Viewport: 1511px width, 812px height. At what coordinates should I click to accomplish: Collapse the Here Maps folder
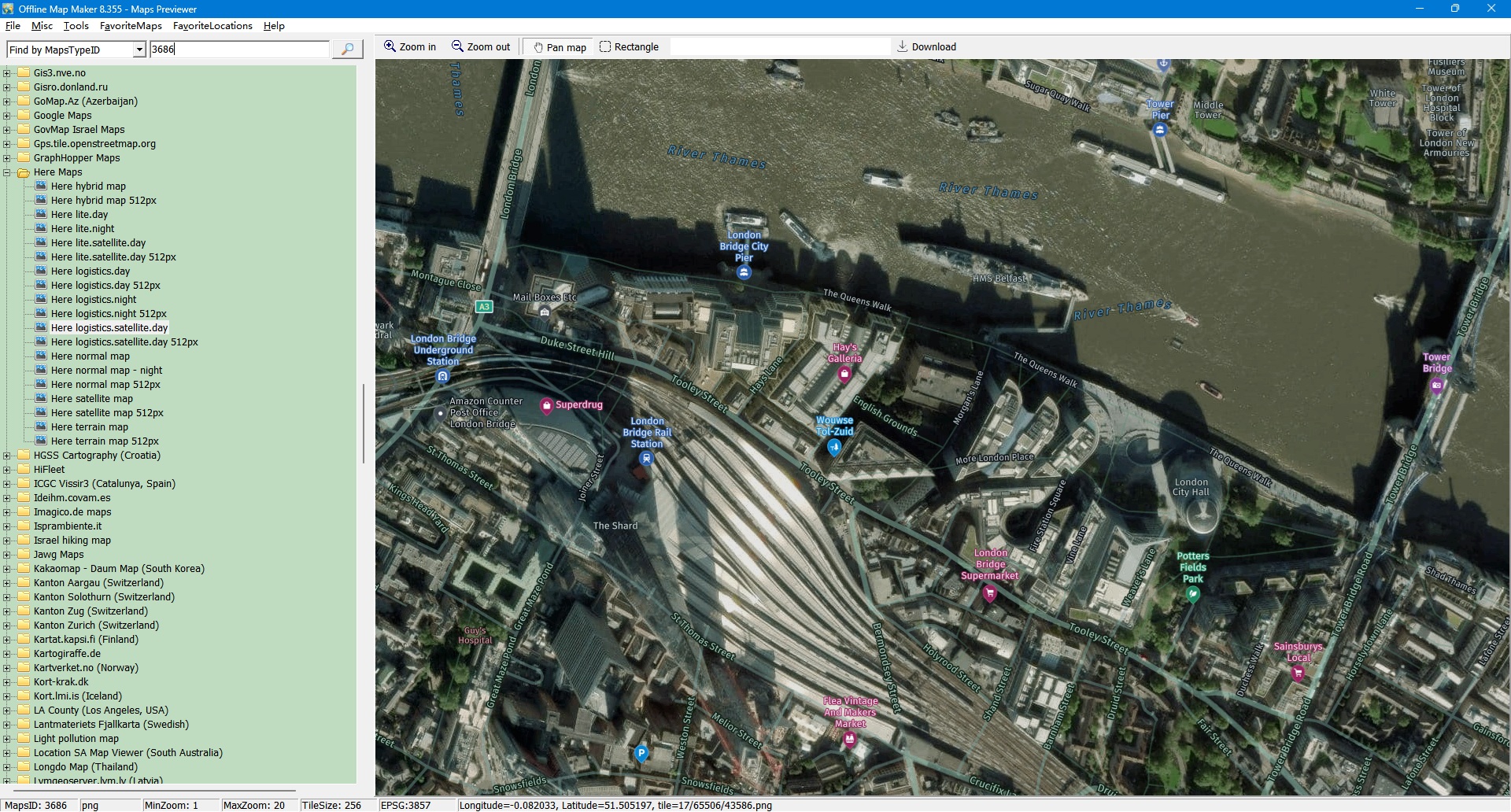pos(7,172)
